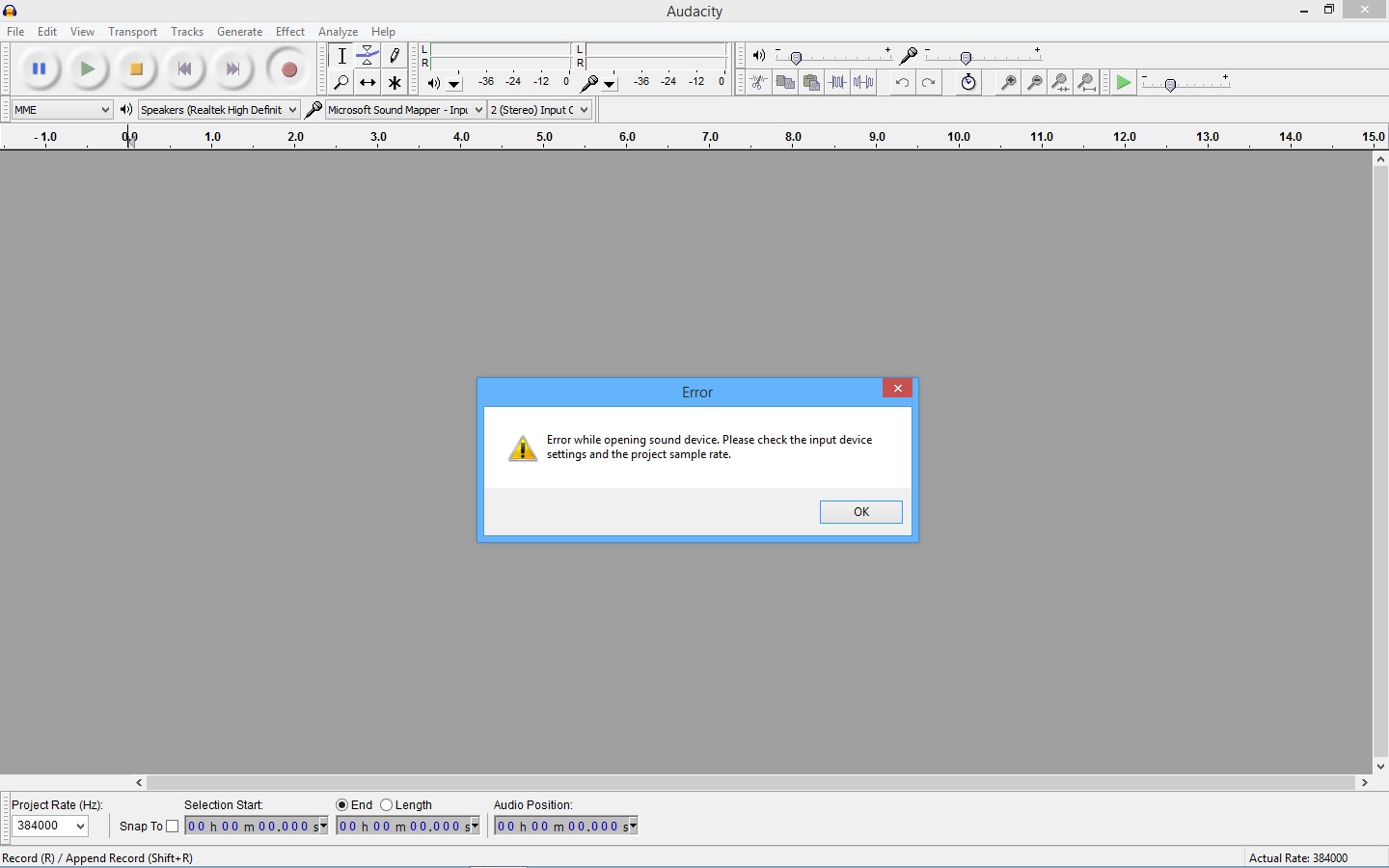Image resolution: width=1389 pixels, height=868 pixels.
Task: Select the Length radio button
Action: pos(386,804)
